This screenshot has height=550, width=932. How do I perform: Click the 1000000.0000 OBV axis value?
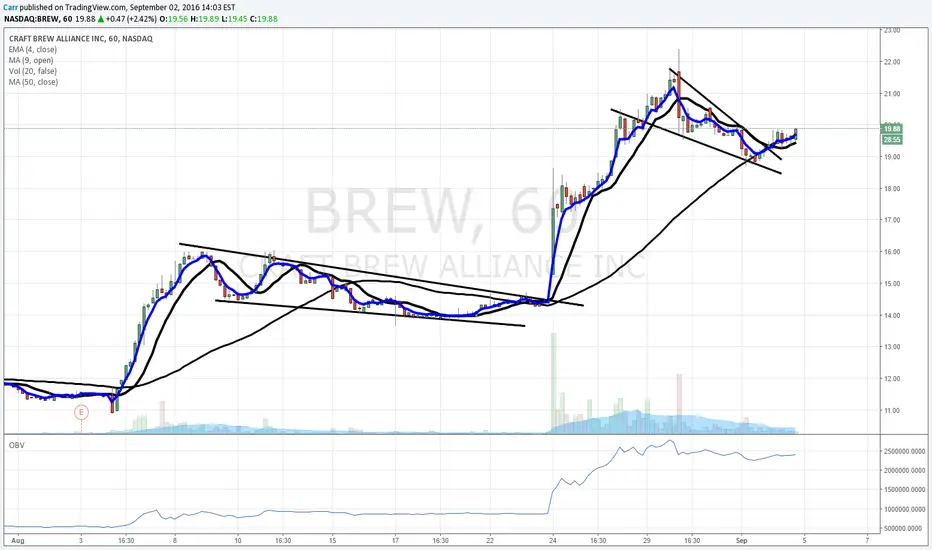[x=904, y=510]
